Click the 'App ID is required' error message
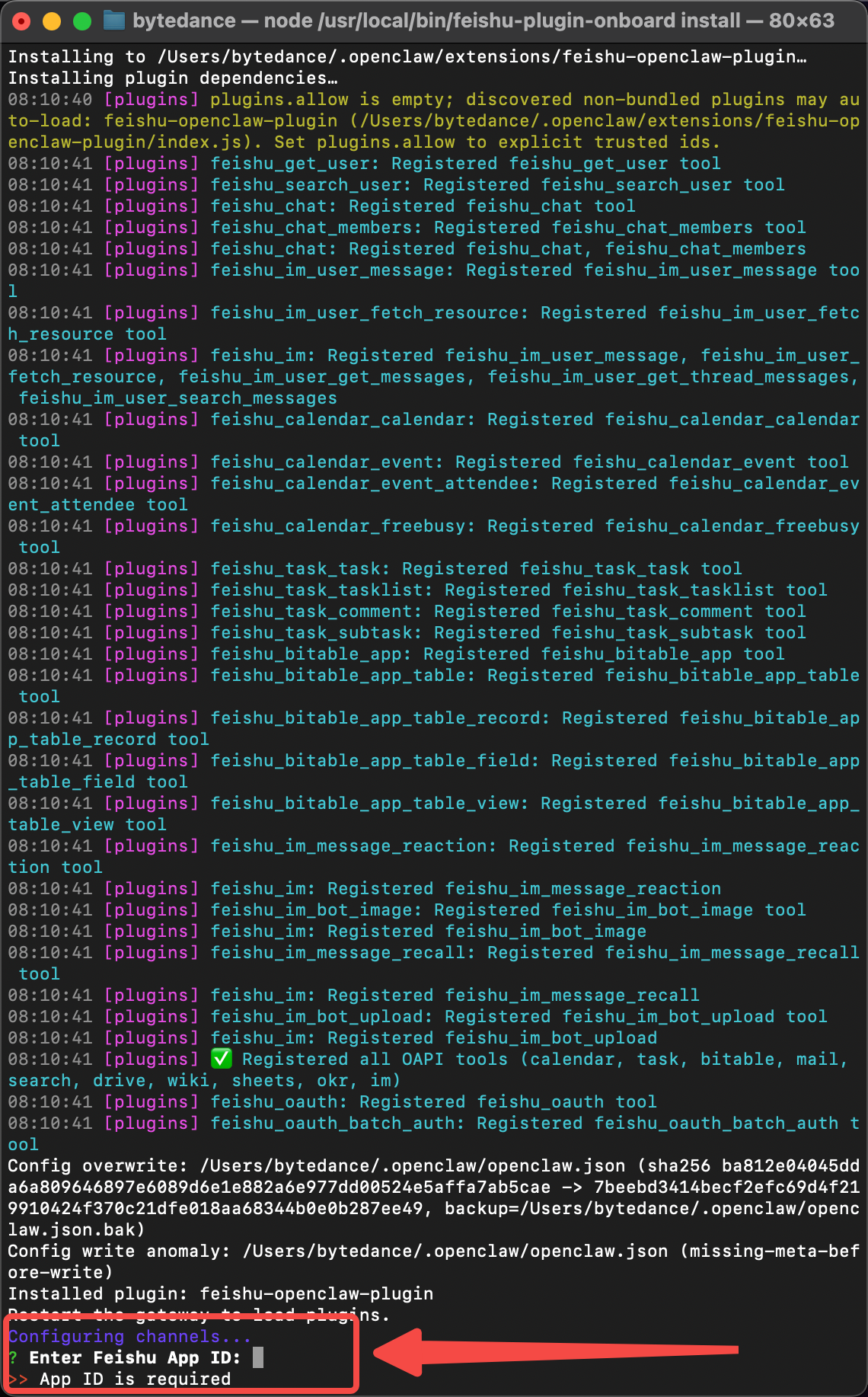The width and height of the screenshot is (868, 1397). tap(135, 1379)
